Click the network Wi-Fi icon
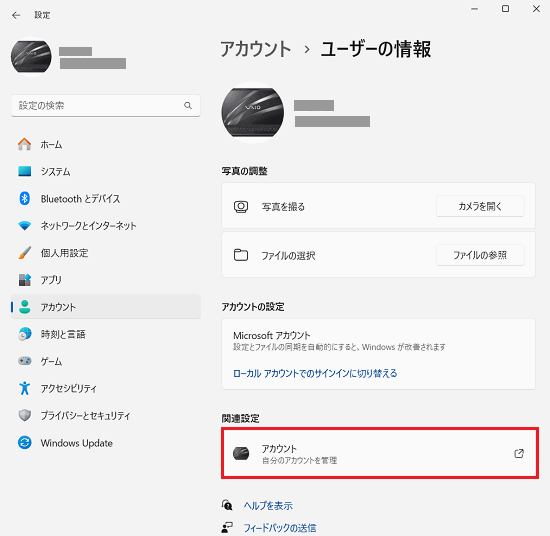This screenshot has height=536, width=550. 25,226
